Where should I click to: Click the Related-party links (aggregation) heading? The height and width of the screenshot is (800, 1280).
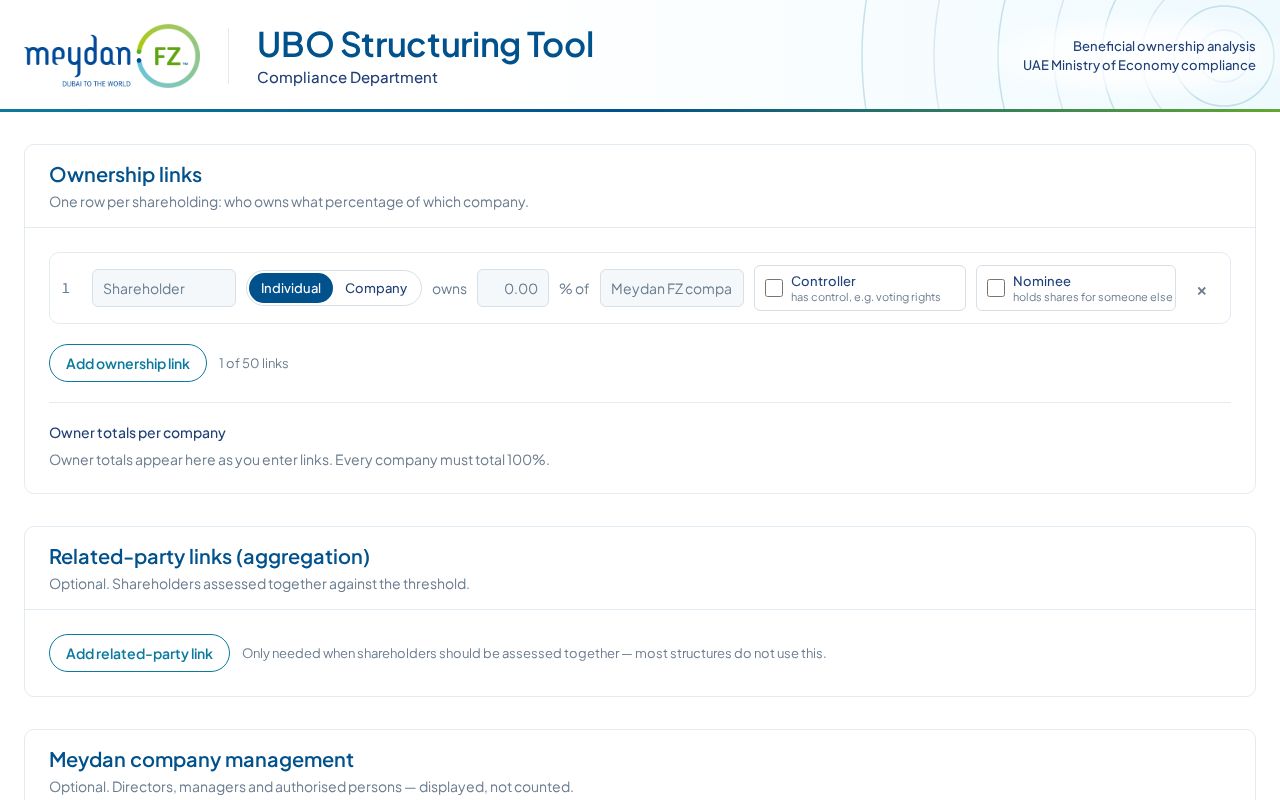coord(209,556)
